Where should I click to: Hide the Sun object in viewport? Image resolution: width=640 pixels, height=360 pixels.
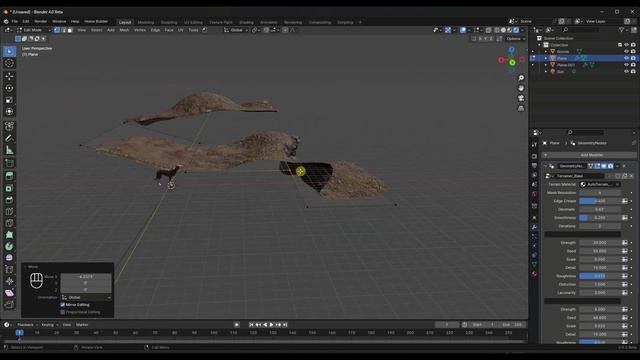coord(627,71)
